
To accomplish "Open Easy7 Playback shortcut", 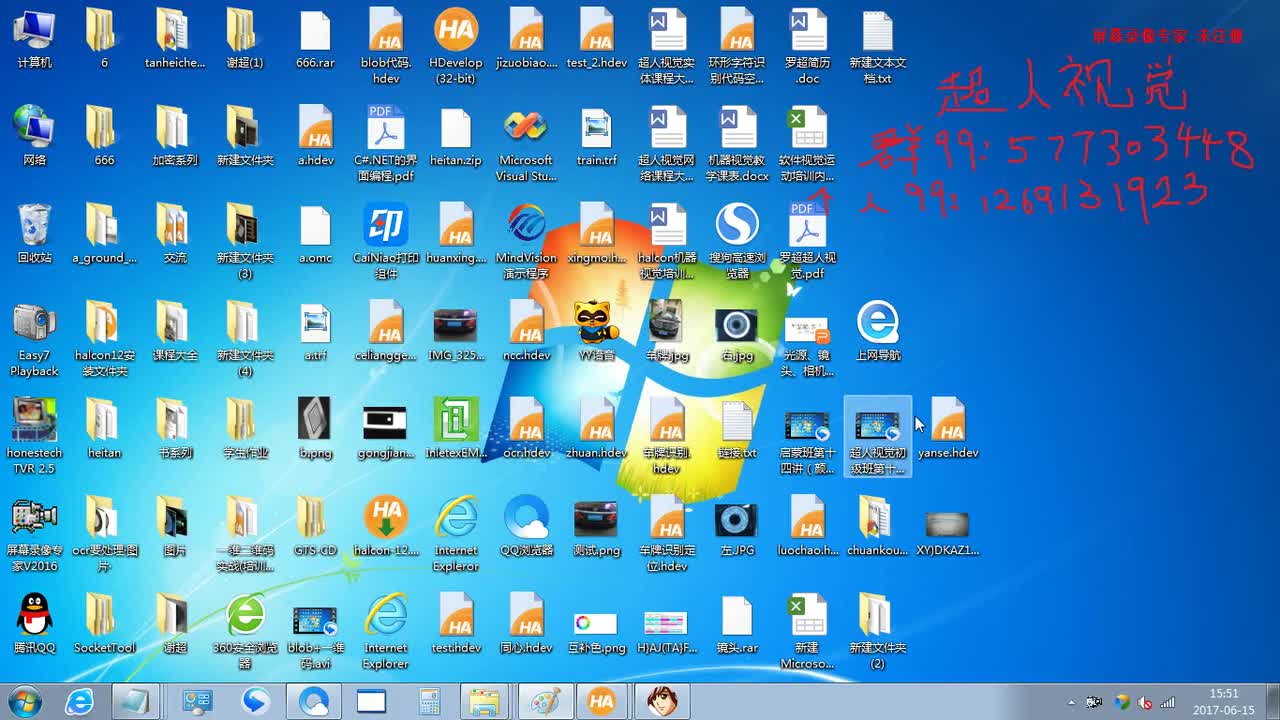I will [x=34, y=340].
